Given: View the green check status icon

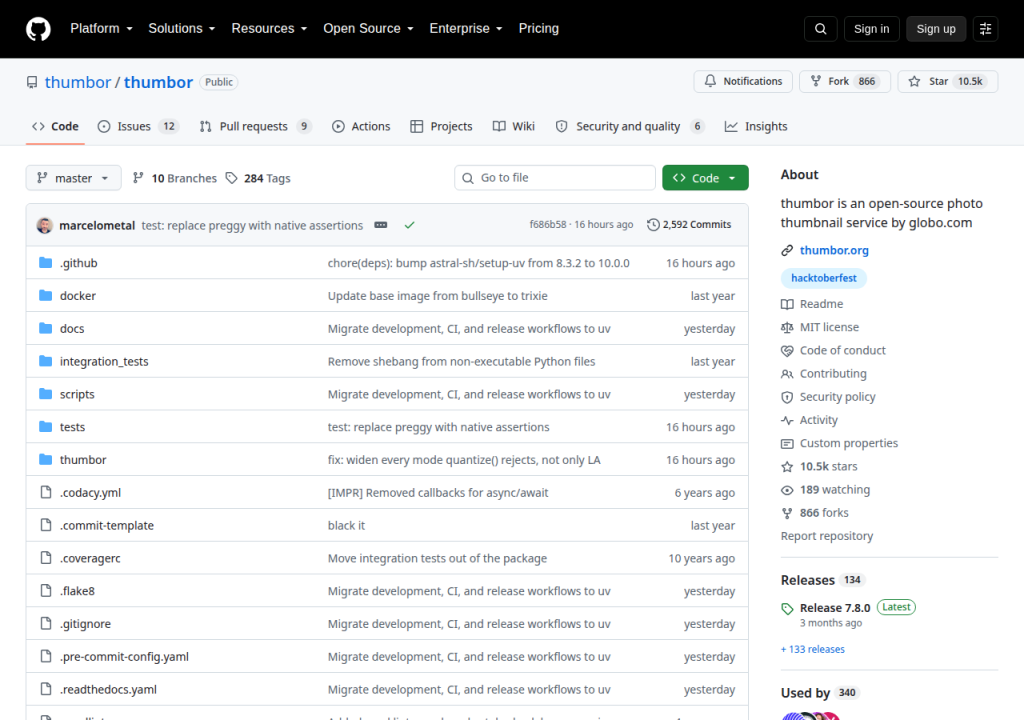Looking at the screenshot, I should point(409,225).
